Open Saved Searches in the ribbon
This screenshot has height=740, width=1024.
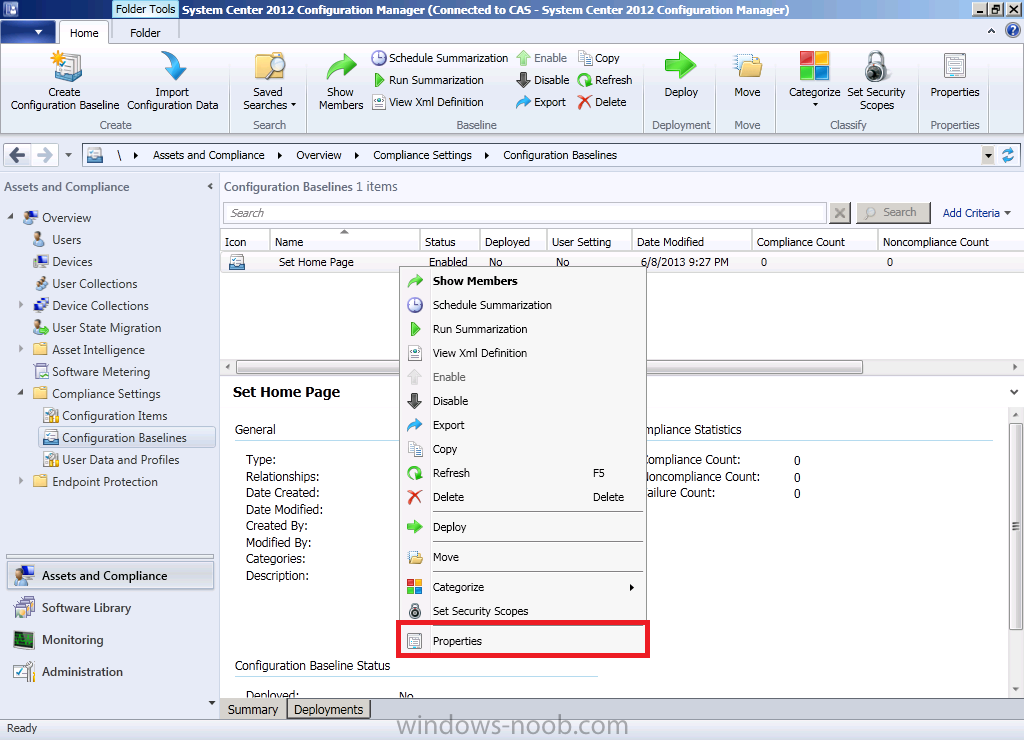pos(269,81)
